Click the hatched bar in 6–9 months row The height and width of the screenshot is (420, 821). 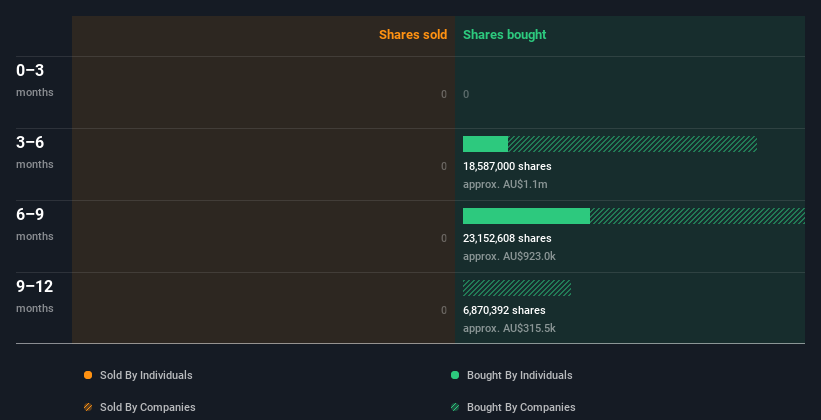pos(697,216)
